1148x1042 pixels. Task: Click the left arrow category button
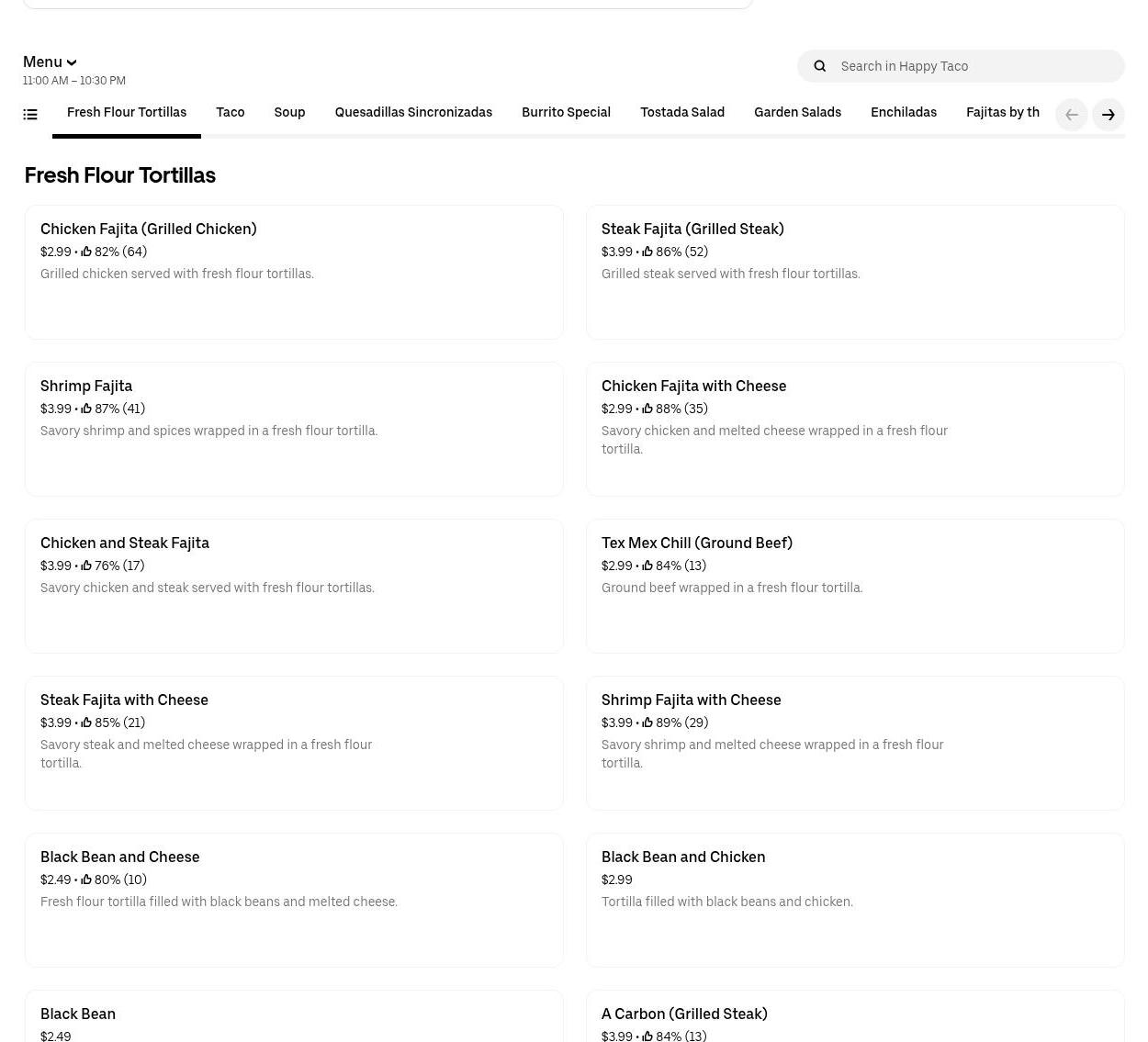pyautogui.click(x=1071, y=115)
